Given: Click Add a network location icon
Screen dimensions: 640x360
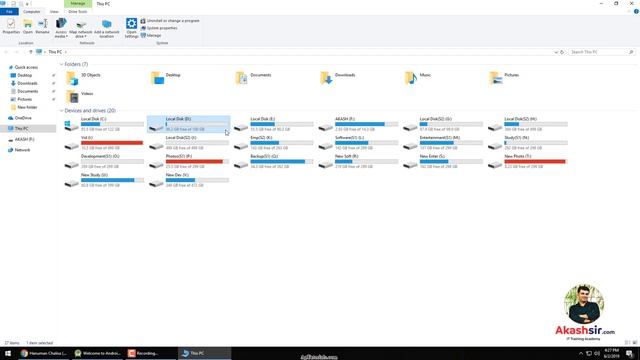Looking at the screenshot, I should coord(107,28).
